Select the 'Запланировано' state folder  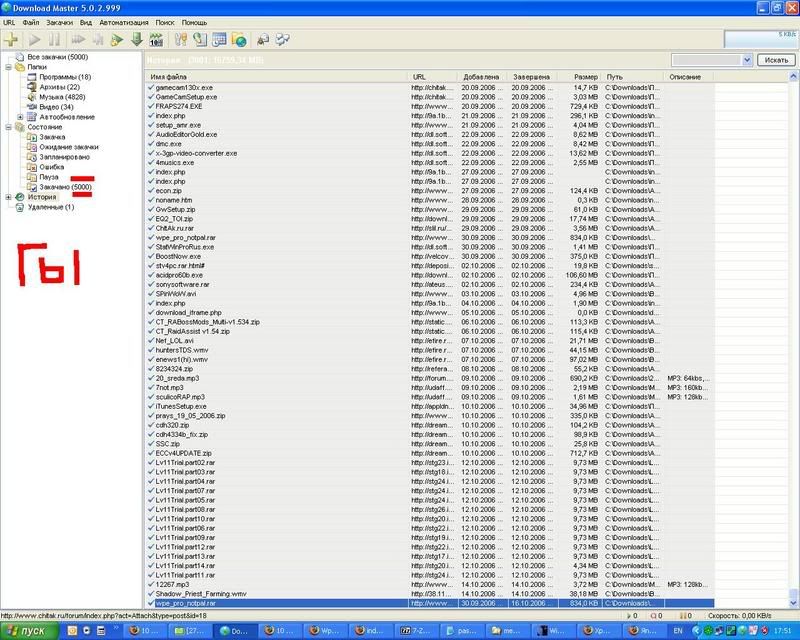(64, 157)
